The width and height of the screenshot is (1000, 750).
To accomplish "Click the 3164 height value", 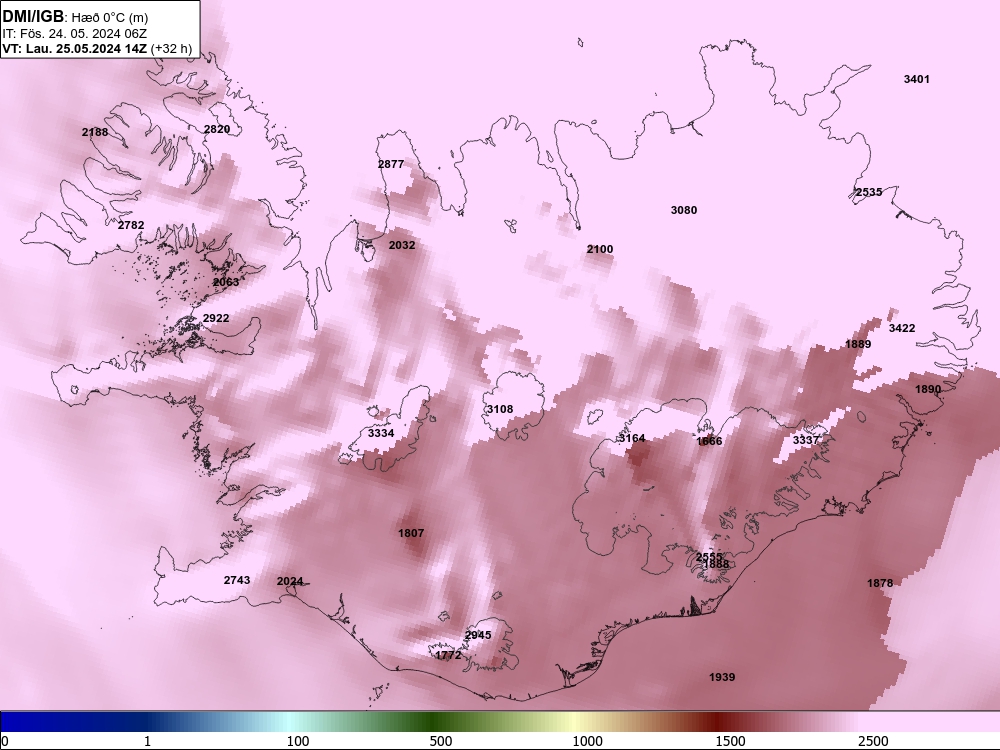I will click(632, 438).
